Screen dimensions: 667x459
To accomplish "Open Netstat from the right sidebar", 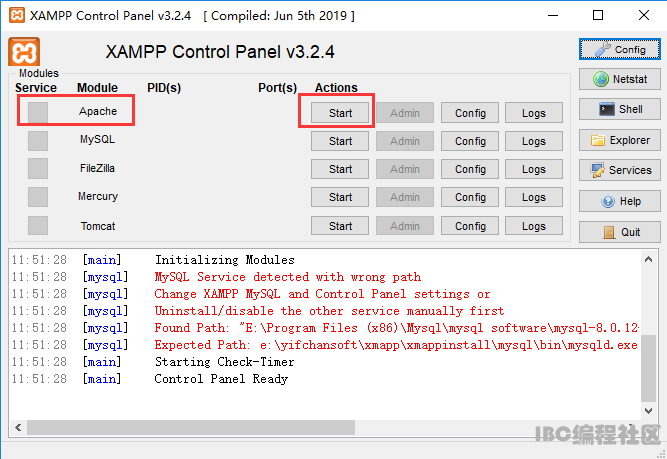I will coord(620,79).
